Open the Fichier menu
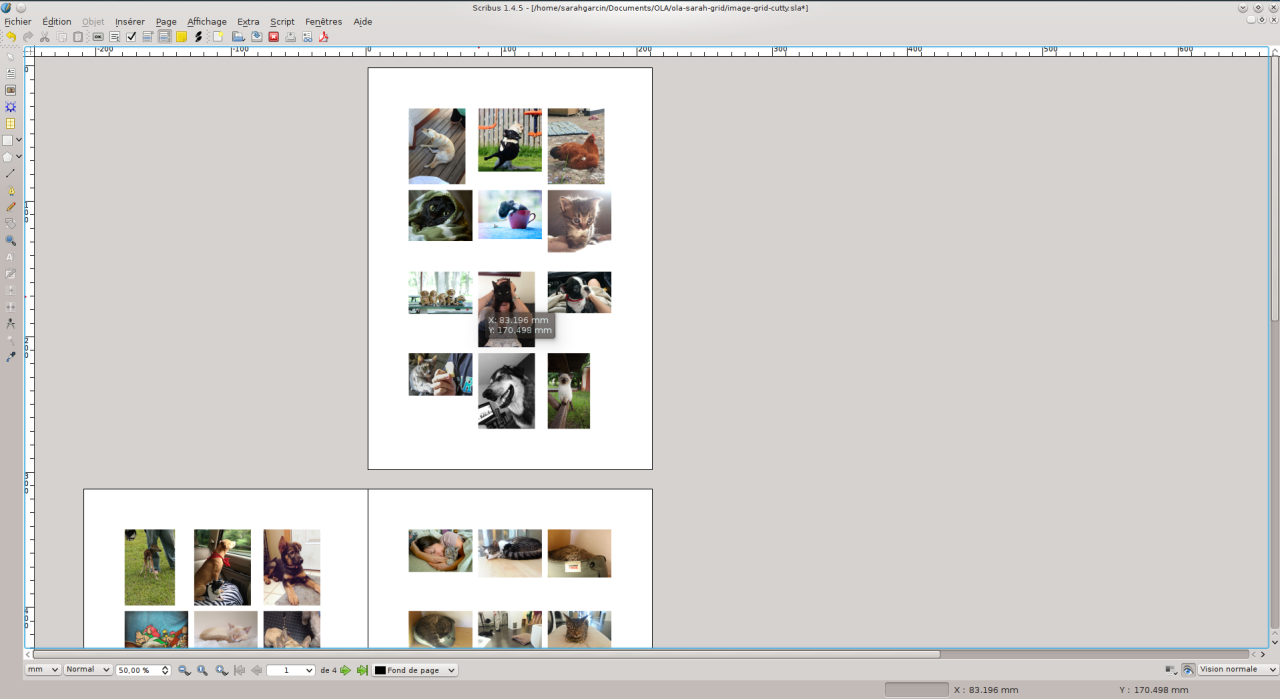 click(x=17, y=21)
